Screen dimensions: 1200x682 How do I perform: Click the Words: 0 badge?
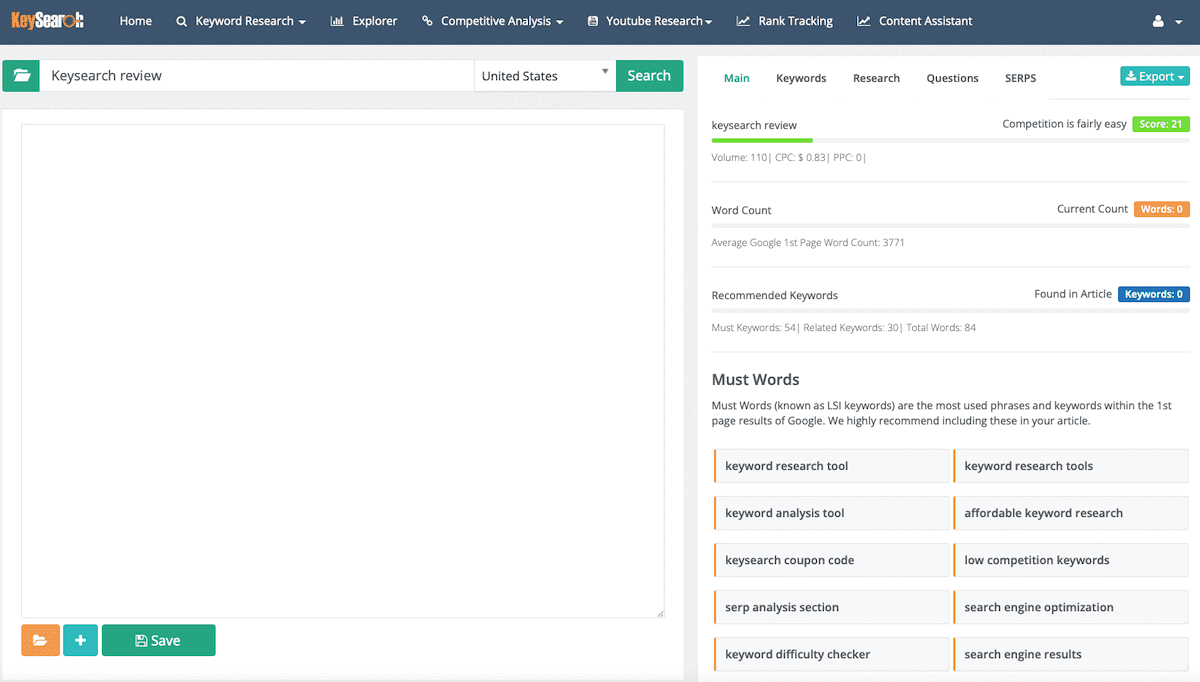point(1162,209)
